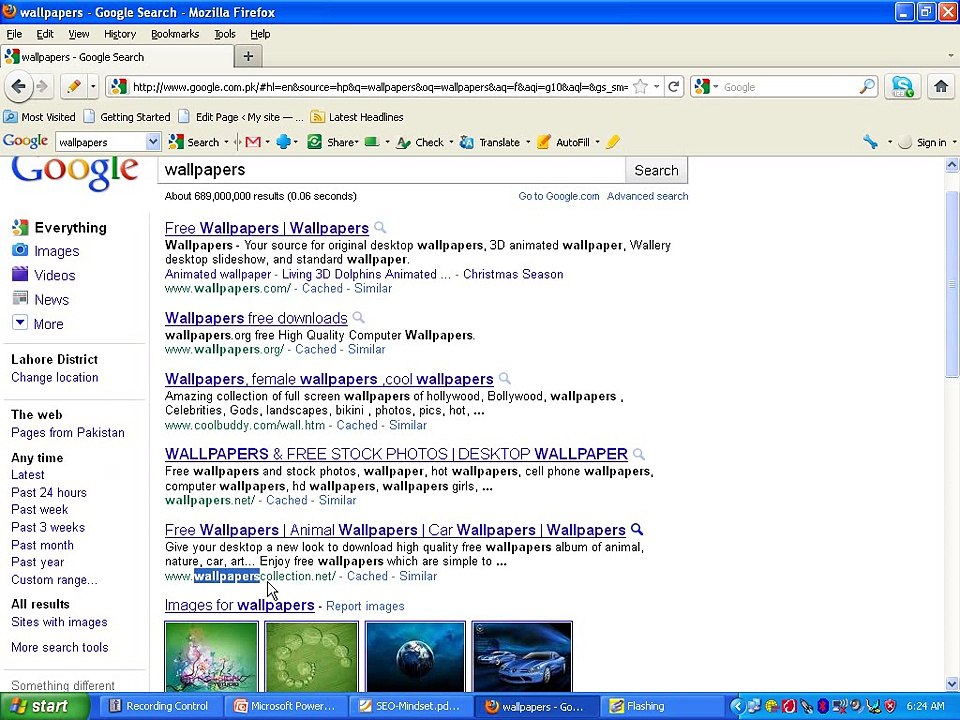Open the File menu

click(14, 34)
